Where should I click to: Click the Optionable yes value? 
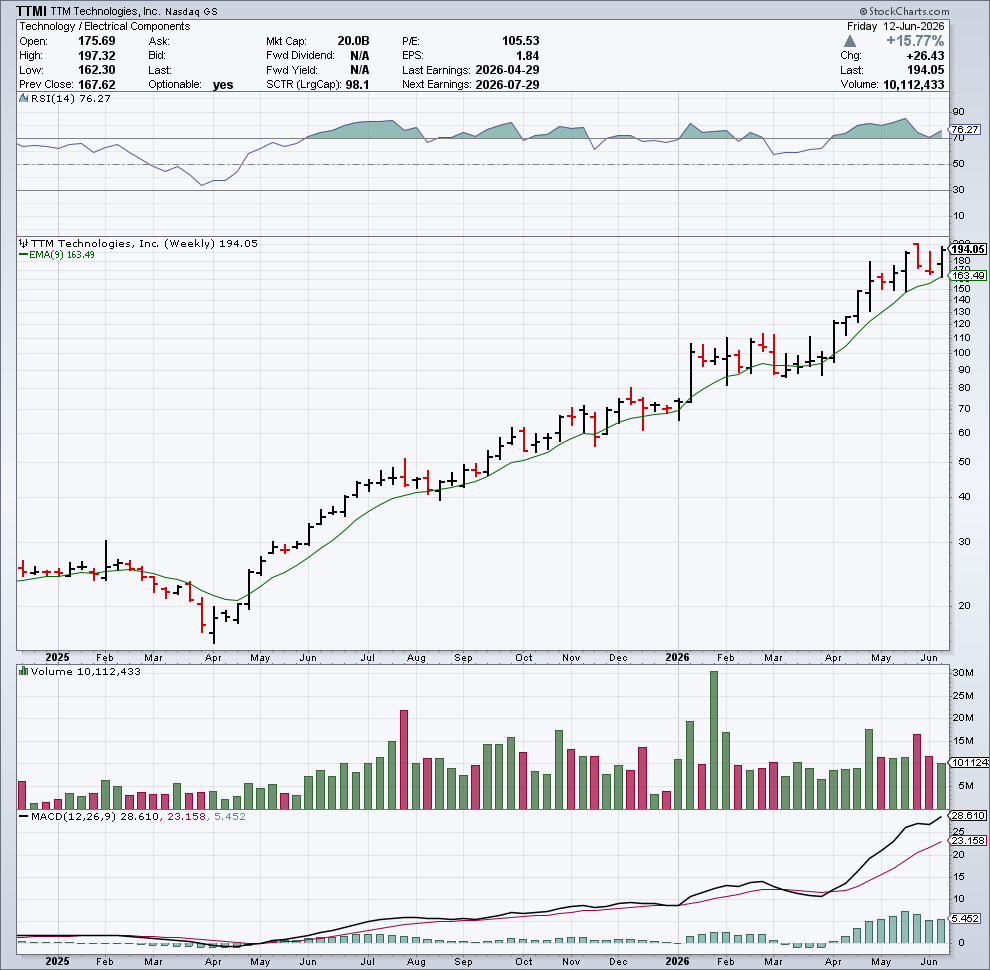(223, 85)
